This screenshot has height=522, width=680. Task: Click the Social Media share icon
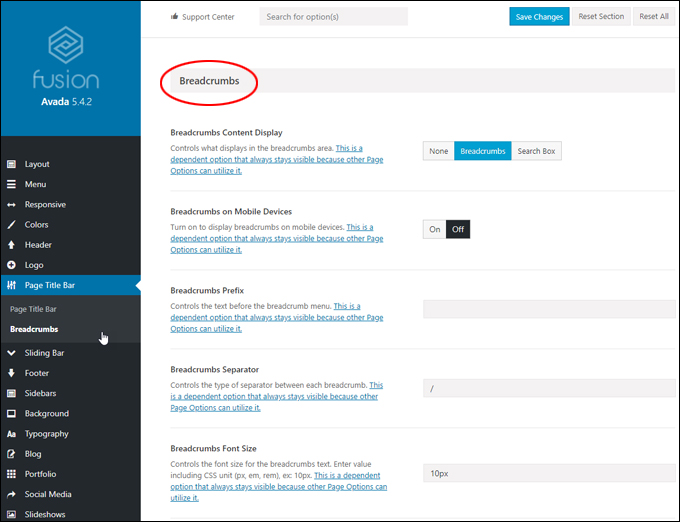click(12, 494)
